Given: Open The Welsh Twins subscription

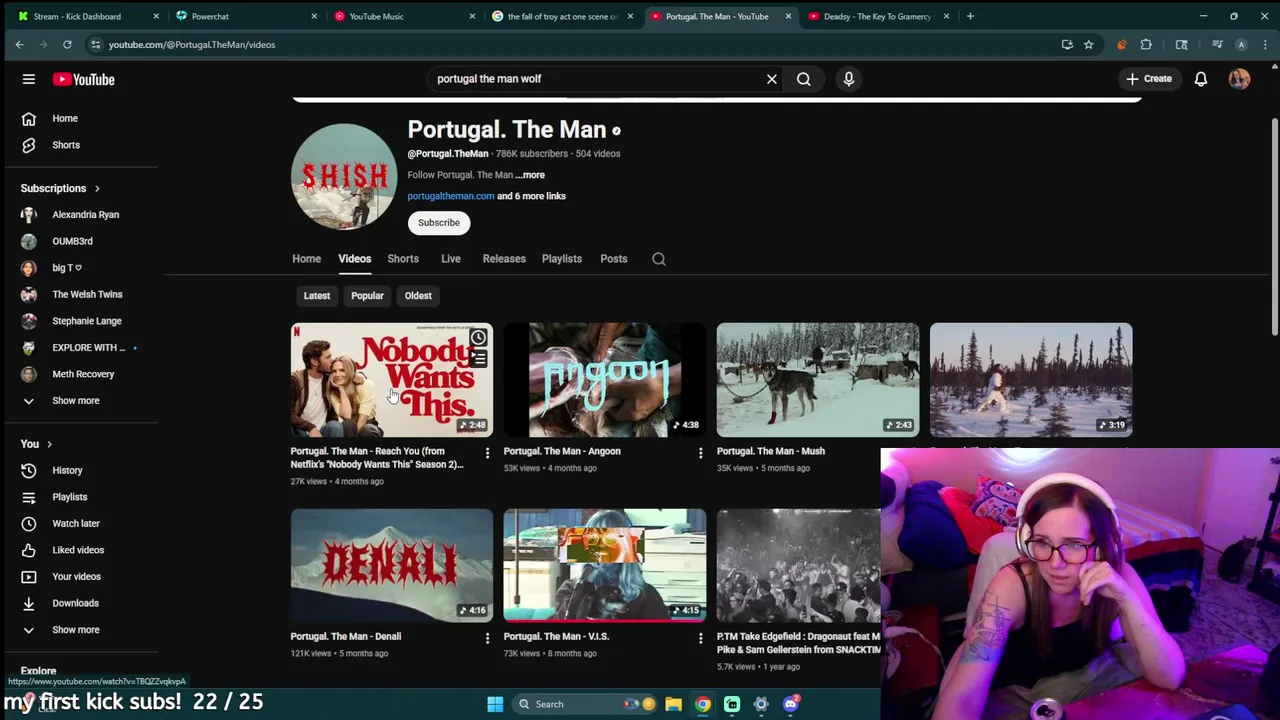Looking at the screenshot, I should point(88,294).
